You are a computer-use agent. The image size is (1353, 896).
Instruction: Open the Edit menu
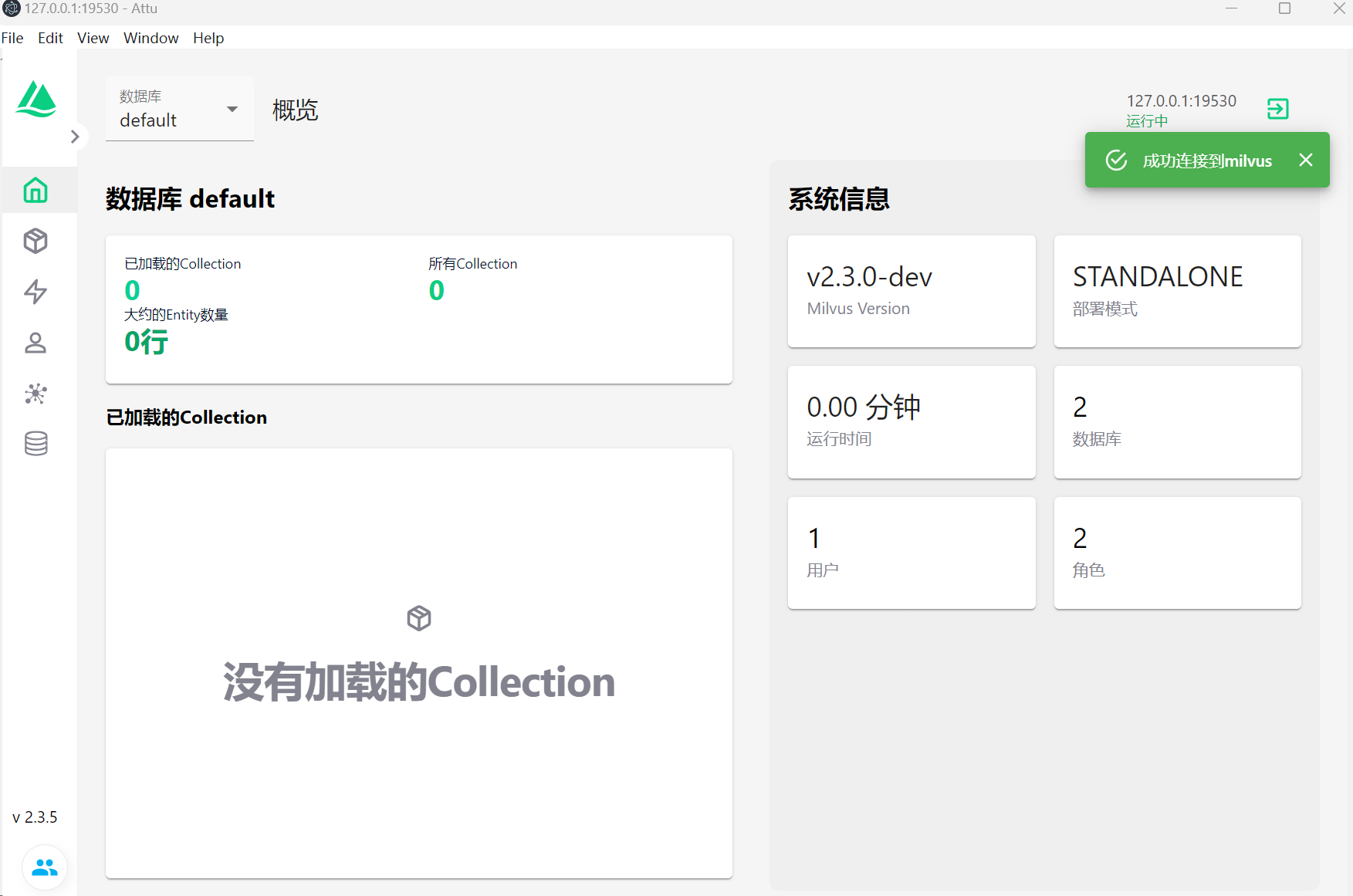(50, 38)
